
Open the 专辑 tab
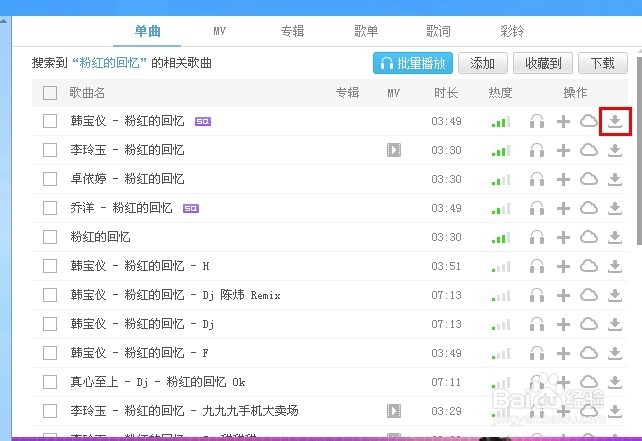[x=292, y=31]
